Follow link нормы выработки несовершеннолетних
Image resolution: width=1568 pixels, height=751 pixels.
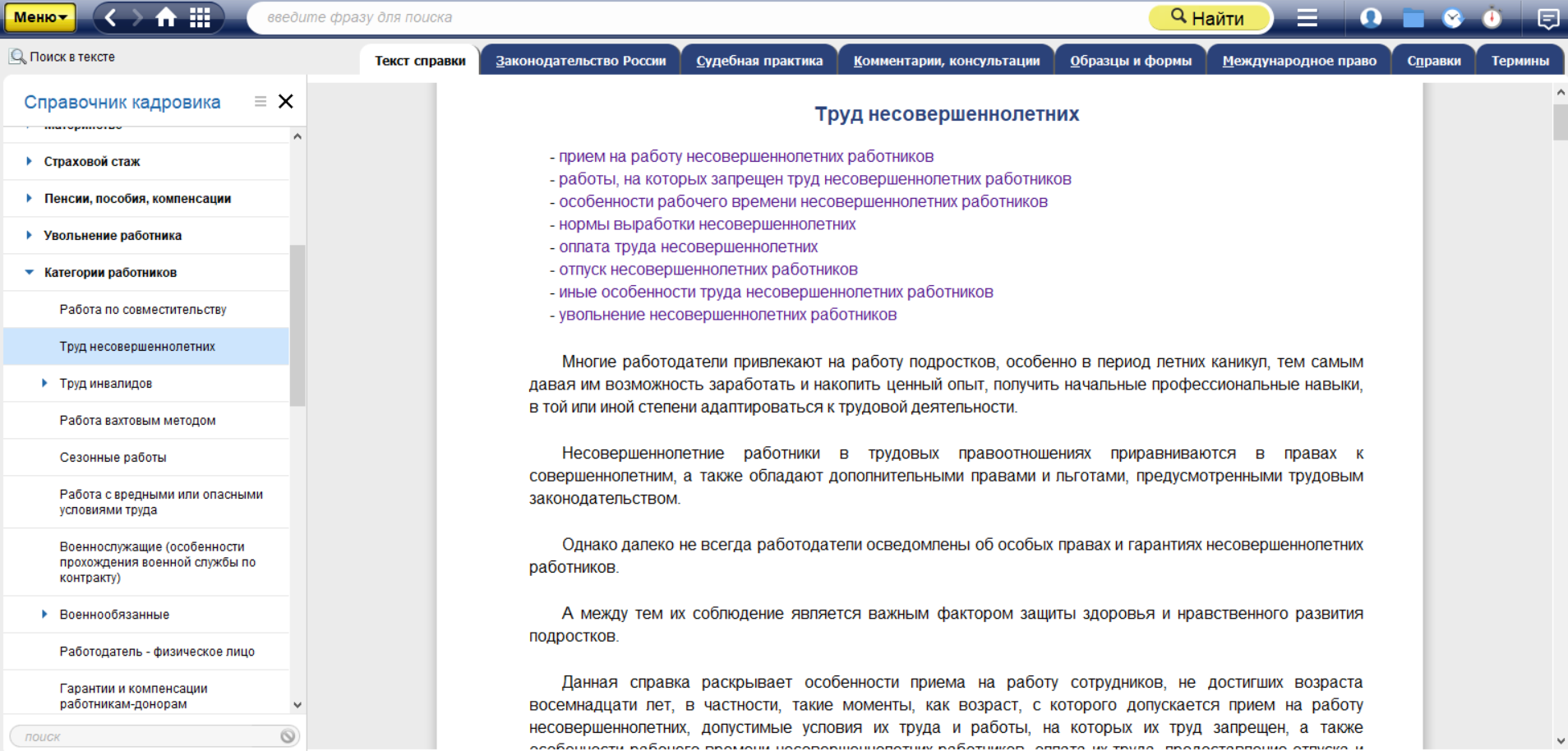[707, 224]
